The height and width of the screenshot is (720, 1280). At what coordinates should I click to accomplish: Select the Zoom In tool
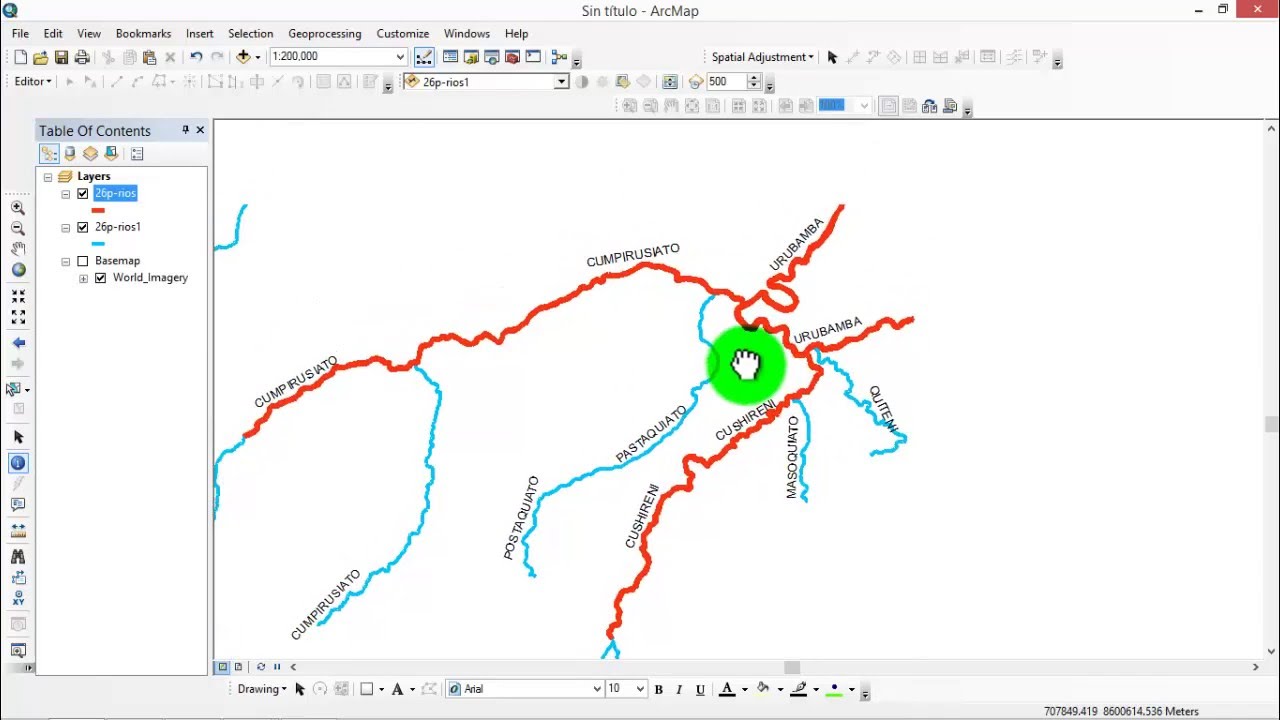click(x=17, y=208)
